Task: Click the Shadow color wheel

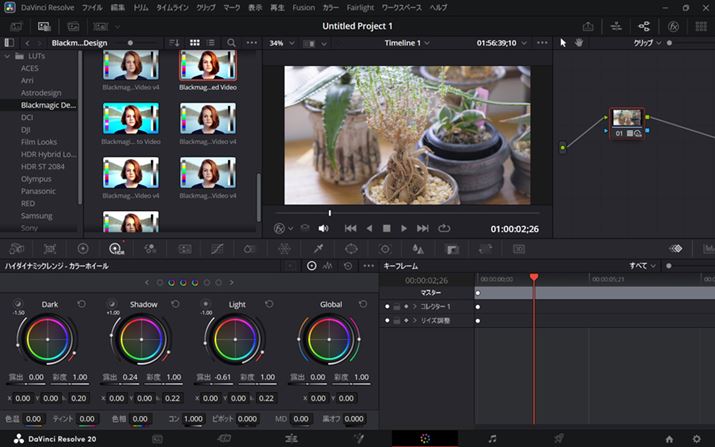Action: click(x=143, y=341)
